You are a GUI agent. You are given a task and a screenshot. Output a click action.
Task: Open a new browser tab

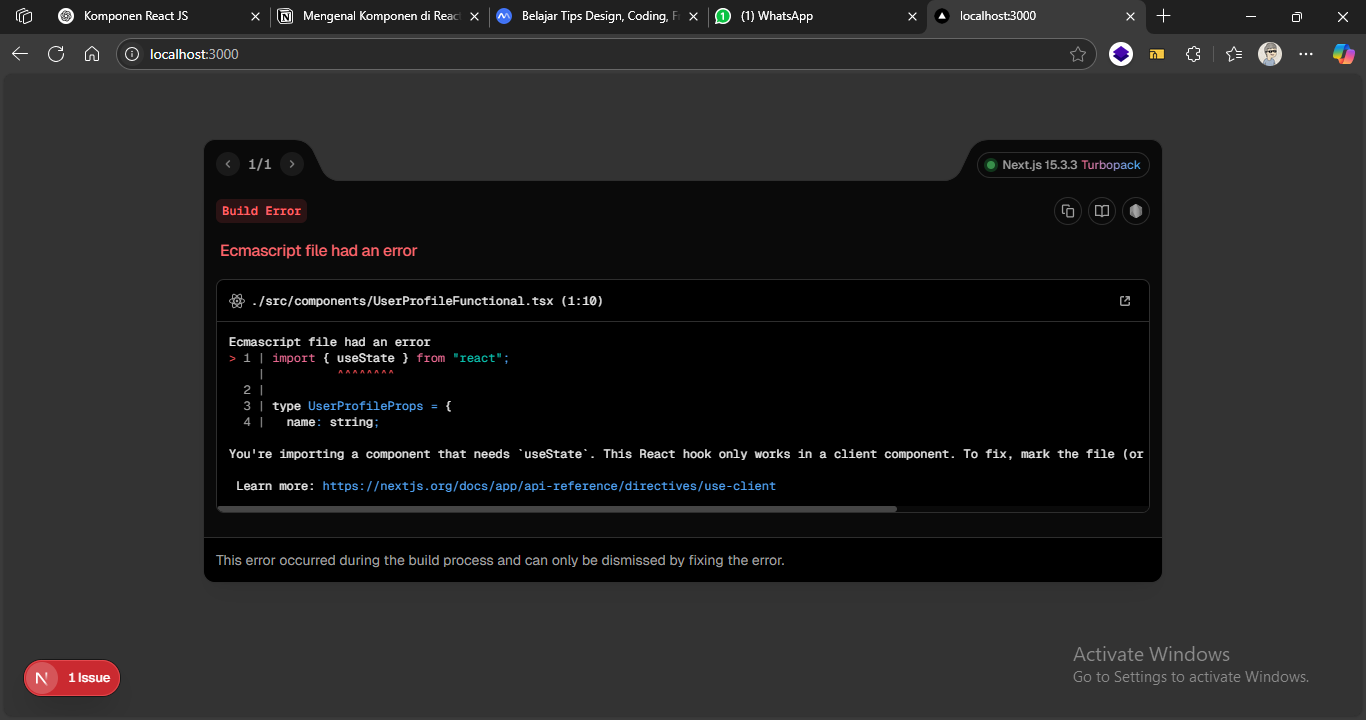coord(1163,16)
